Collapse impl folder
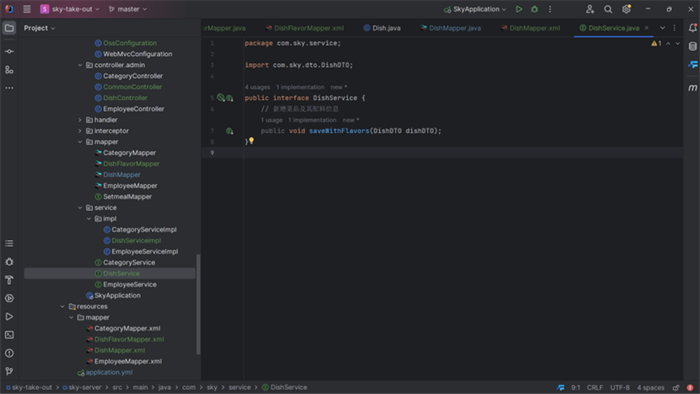The image size is (700, 394). tap(88, 219)
